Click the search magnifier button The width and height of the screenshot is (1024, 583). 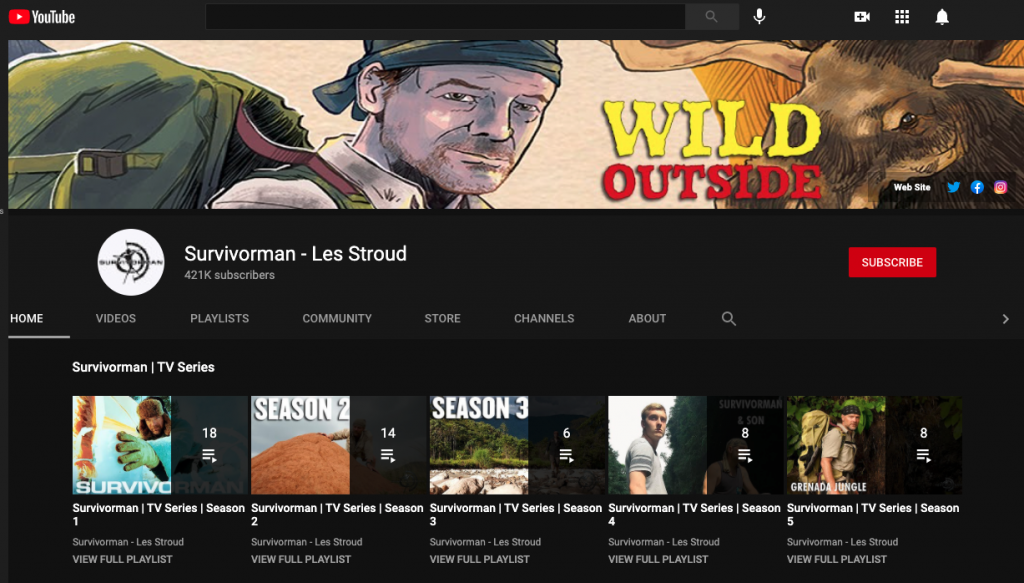coord(712,17)
